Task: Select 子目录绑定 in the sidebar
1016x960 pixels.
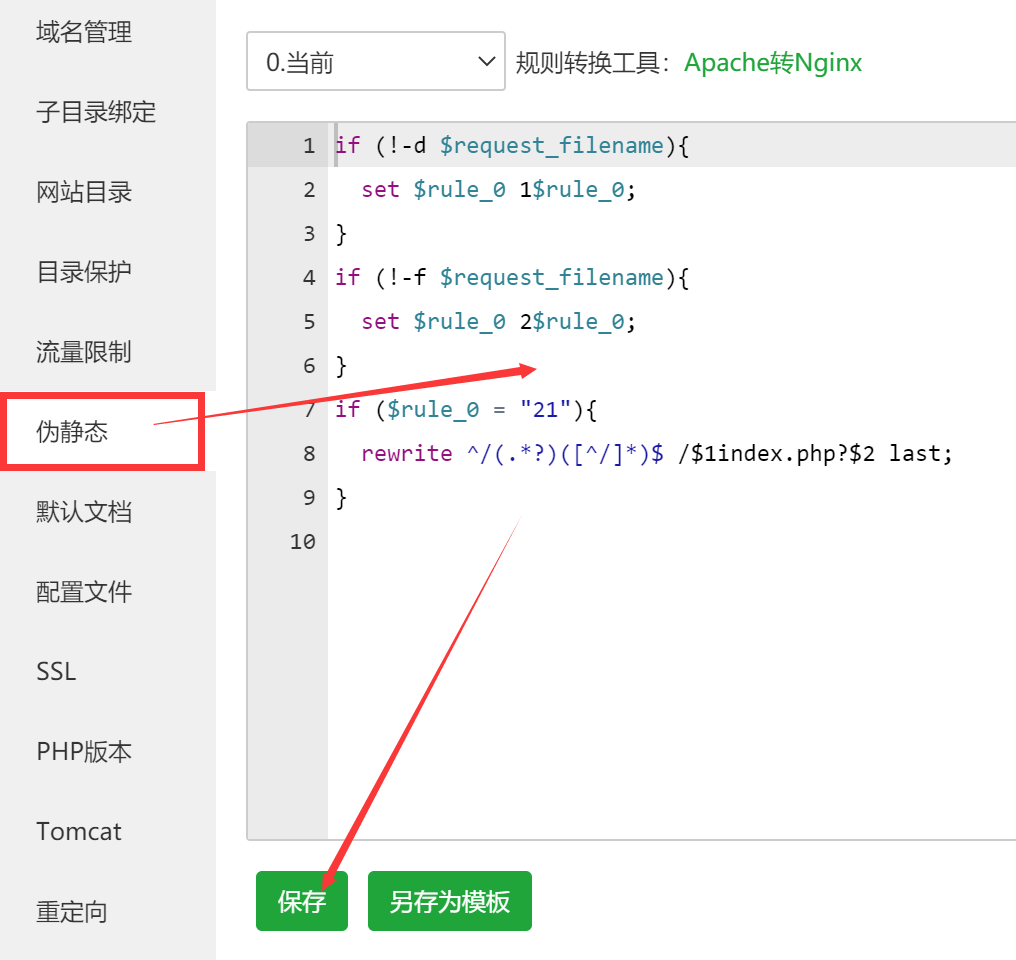Action: pos(96,112)
